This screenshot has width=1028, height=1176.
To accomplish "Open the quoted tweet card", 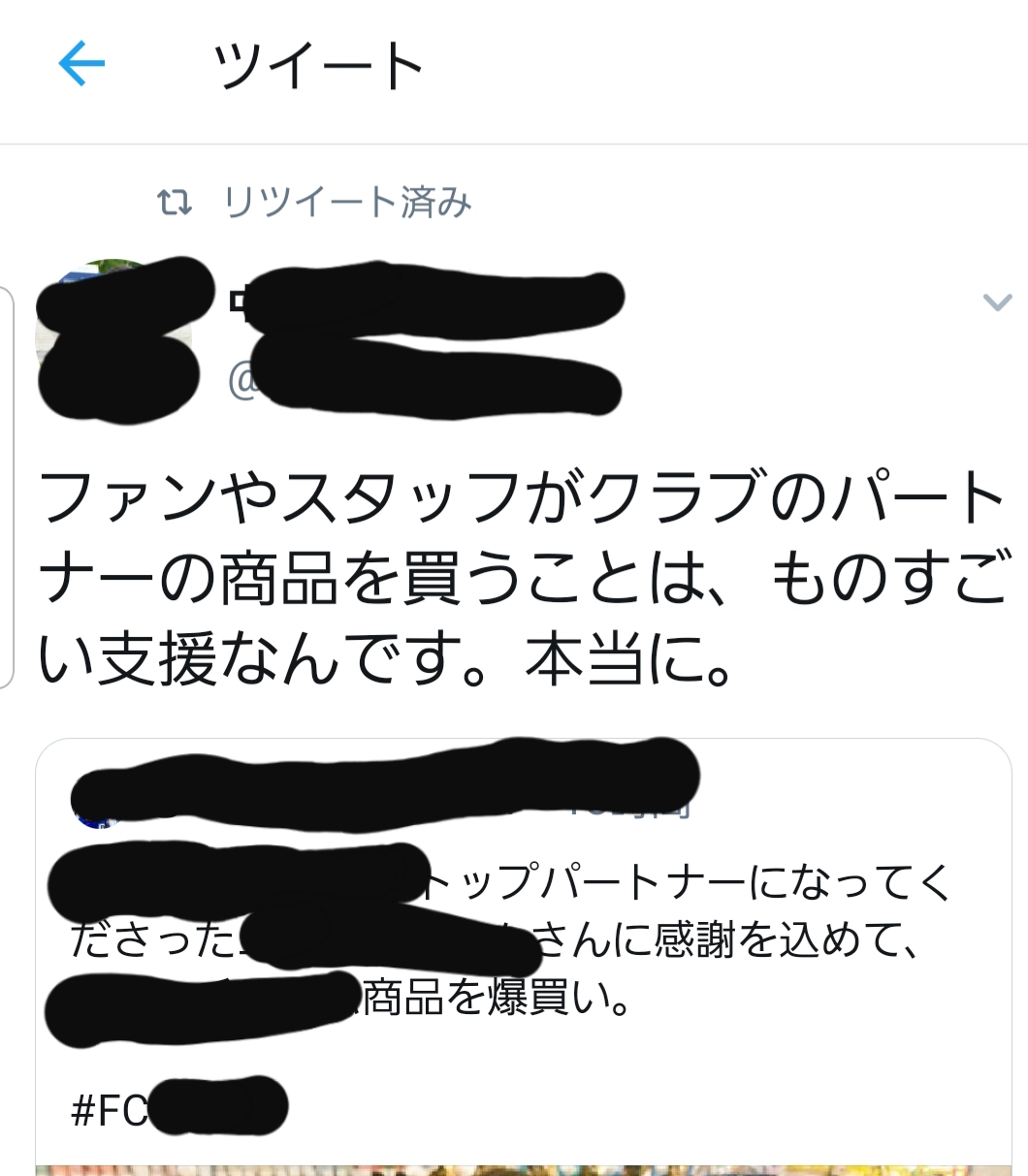I will click(x=524, y=957).
